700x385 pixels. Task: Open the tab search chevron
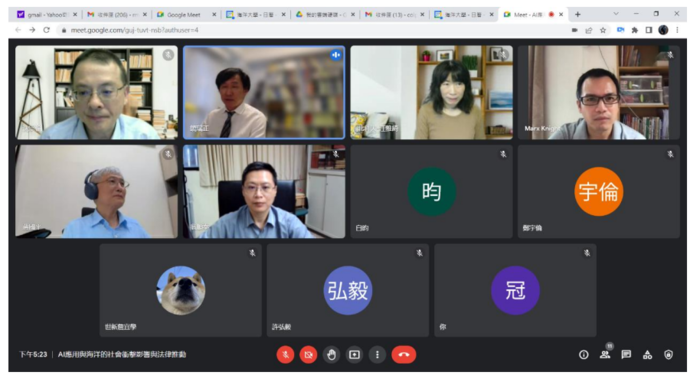tap(616, 14)
